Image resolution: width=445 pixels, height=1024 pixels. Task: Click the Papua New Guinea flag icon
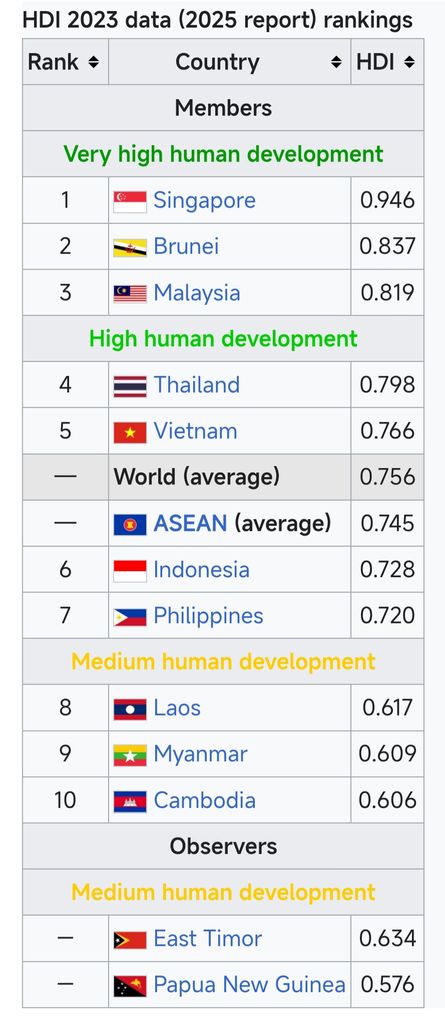point(130,985)
